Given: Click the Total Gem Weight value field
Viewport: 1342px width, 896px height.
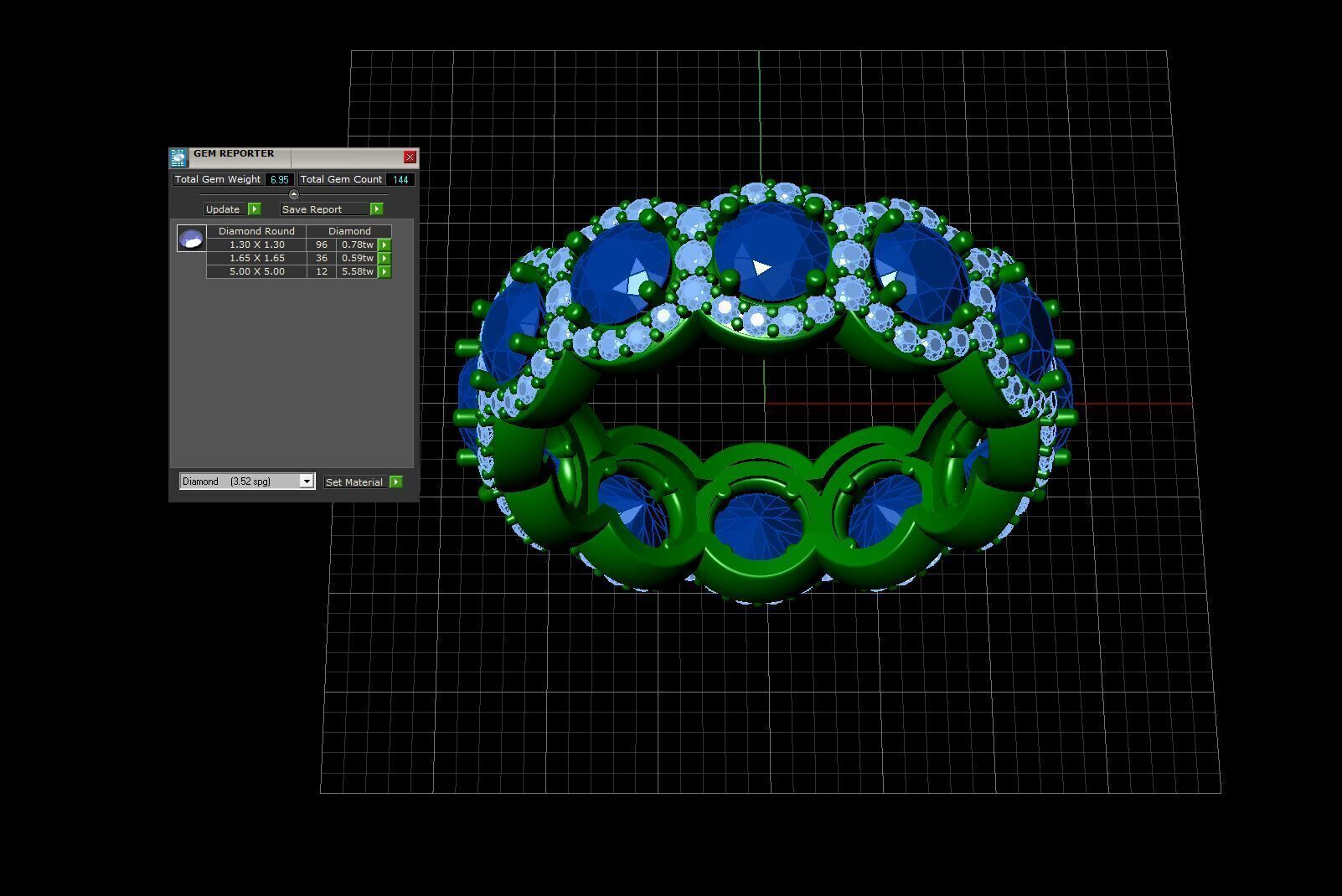Looking at the screenshot, I should (280, 179).
